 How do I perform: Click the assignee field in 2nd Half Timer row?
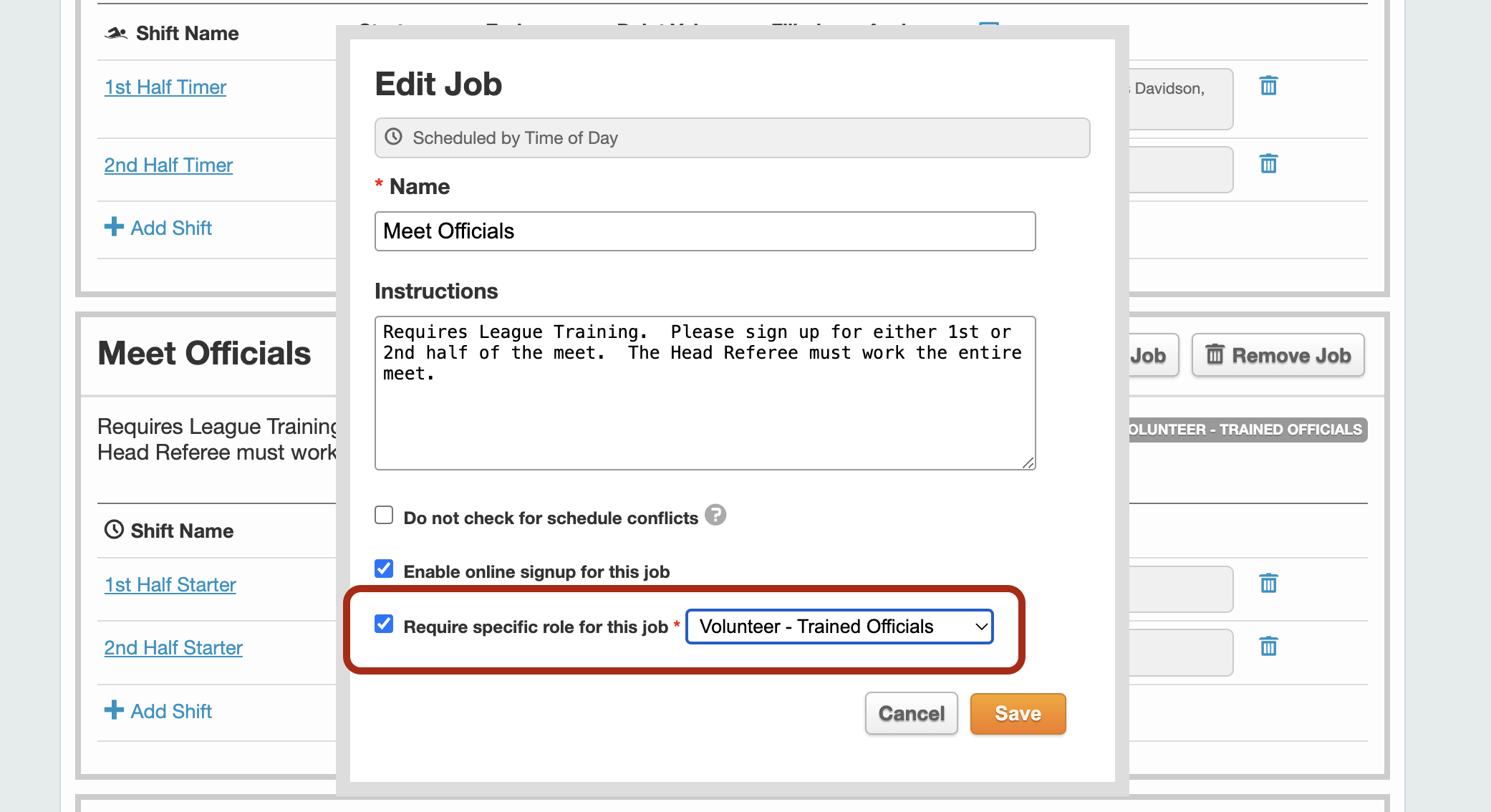(1180, 170)
